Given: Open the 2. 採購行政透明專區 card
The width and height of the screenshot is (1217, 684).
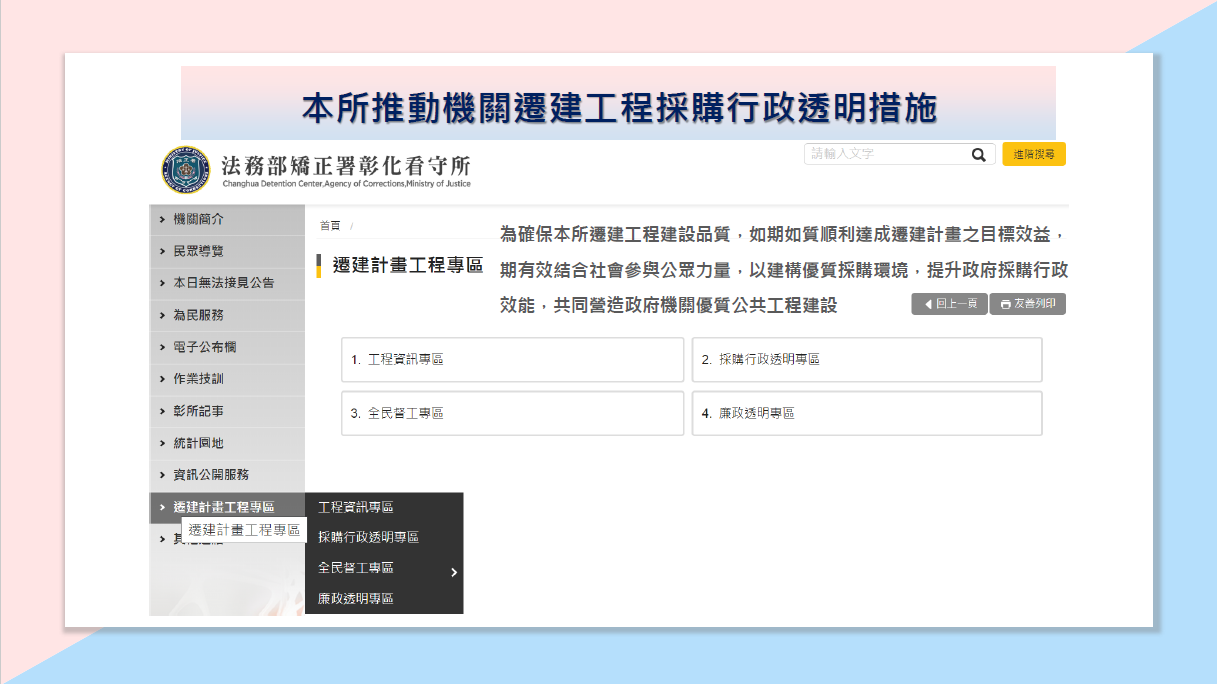Looking at the screenshot, I should (x=866, y=360).
